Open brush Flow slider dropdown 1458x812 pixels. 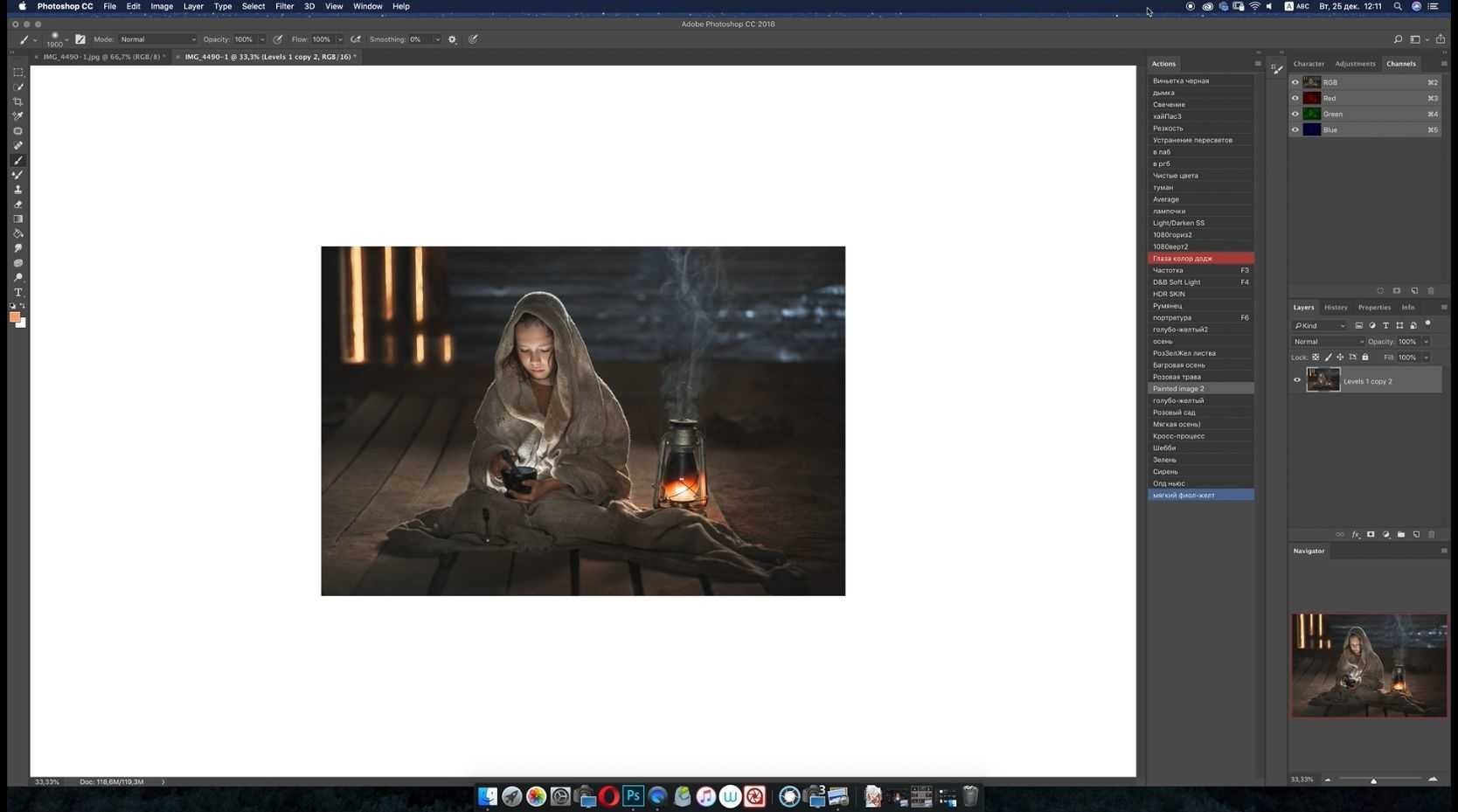(x=340, y=39)
